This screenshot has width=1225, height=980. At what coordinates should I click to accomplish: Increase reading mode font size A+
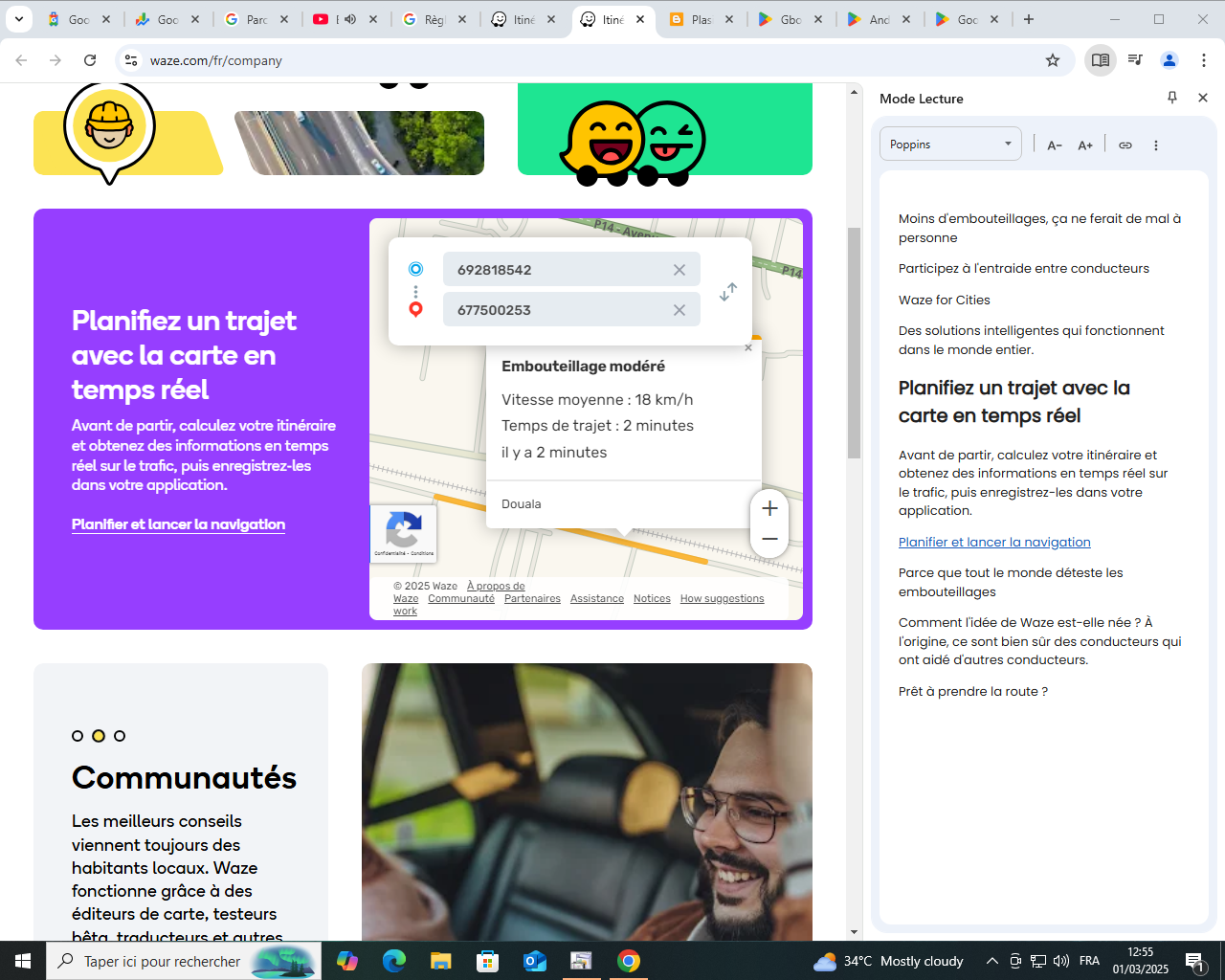[1085, 145]
